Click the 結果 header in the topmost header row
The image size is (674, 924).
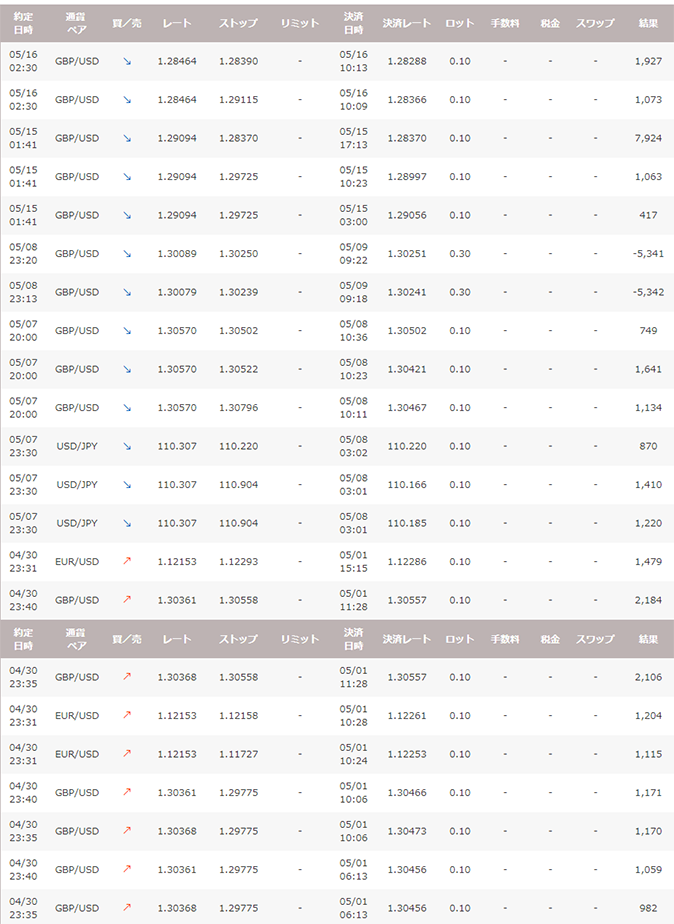point(647,22)
